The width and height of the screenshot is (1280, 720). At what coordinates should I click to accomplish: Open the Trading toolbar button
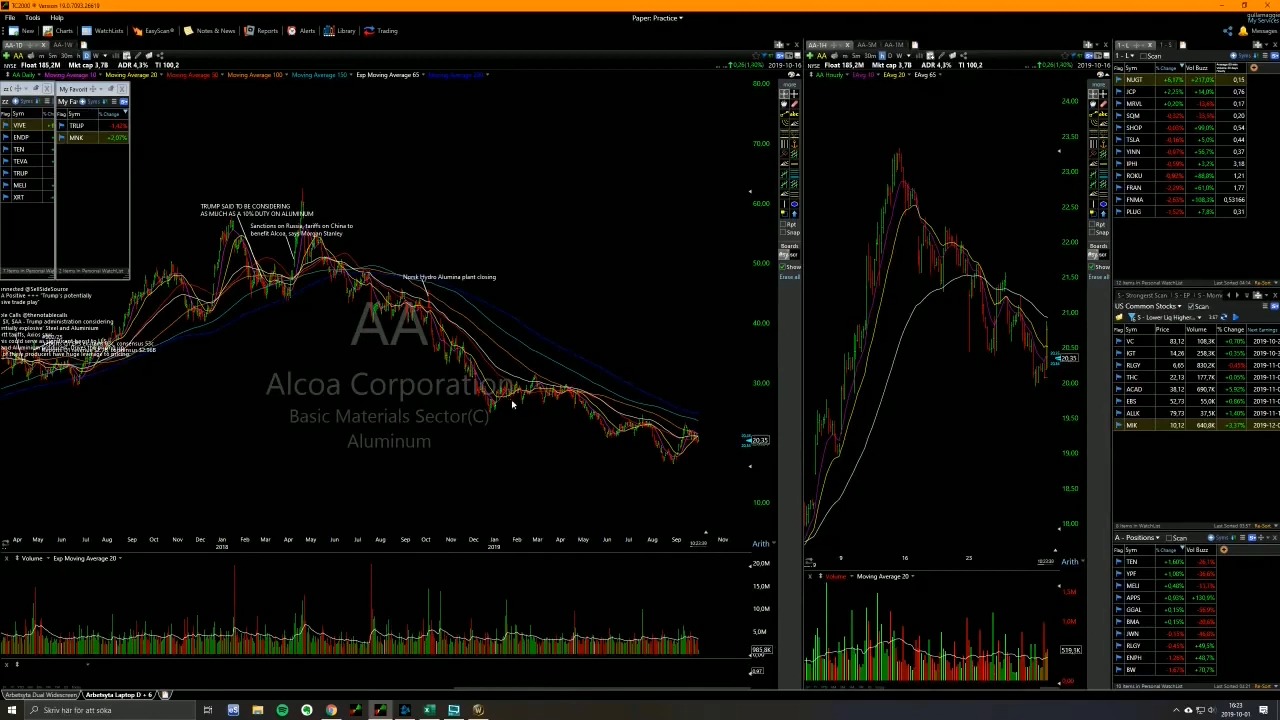(381, 30)
